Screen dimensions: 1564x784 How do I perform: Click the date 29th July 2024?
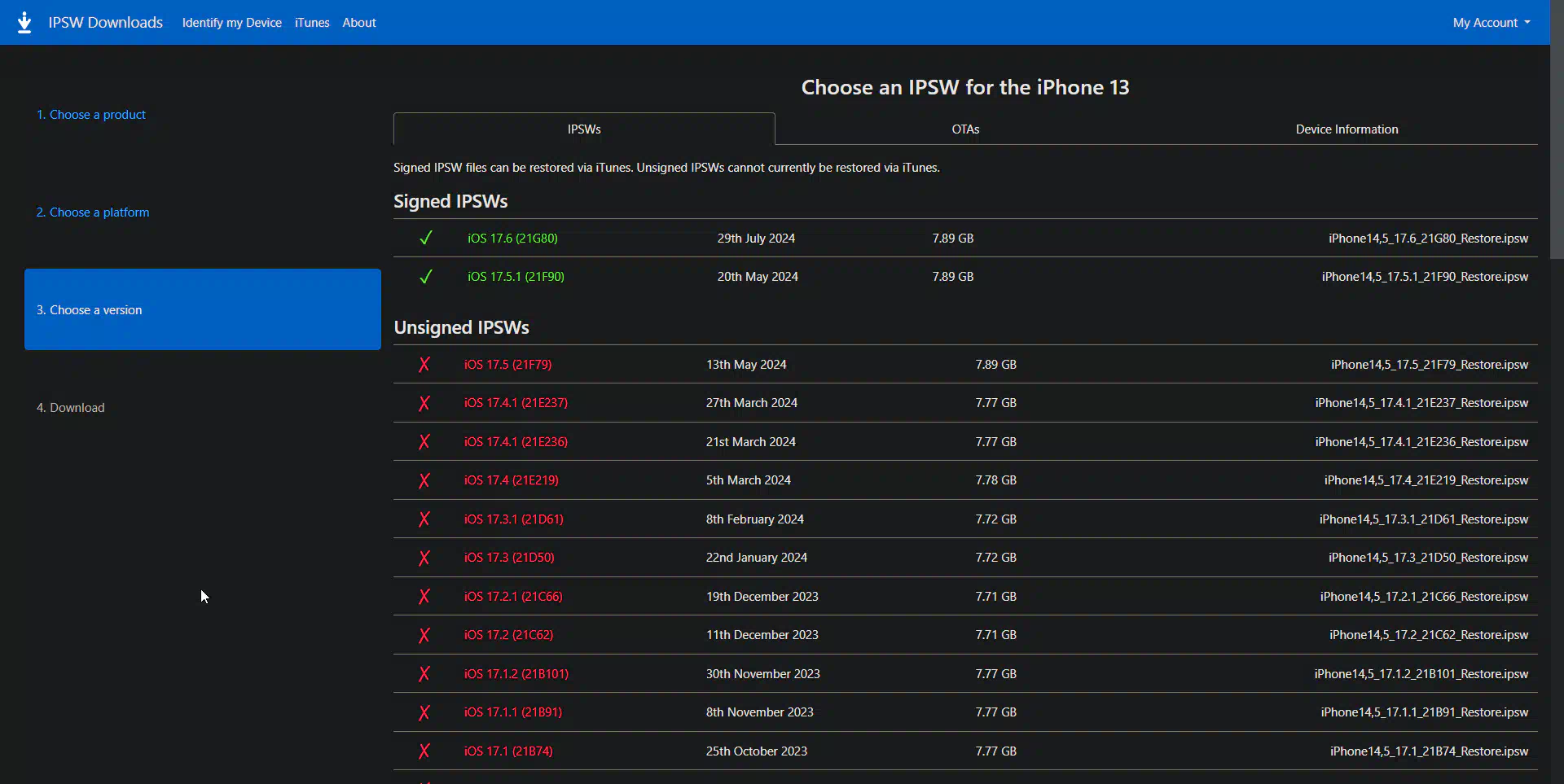[x=756, y=239]
